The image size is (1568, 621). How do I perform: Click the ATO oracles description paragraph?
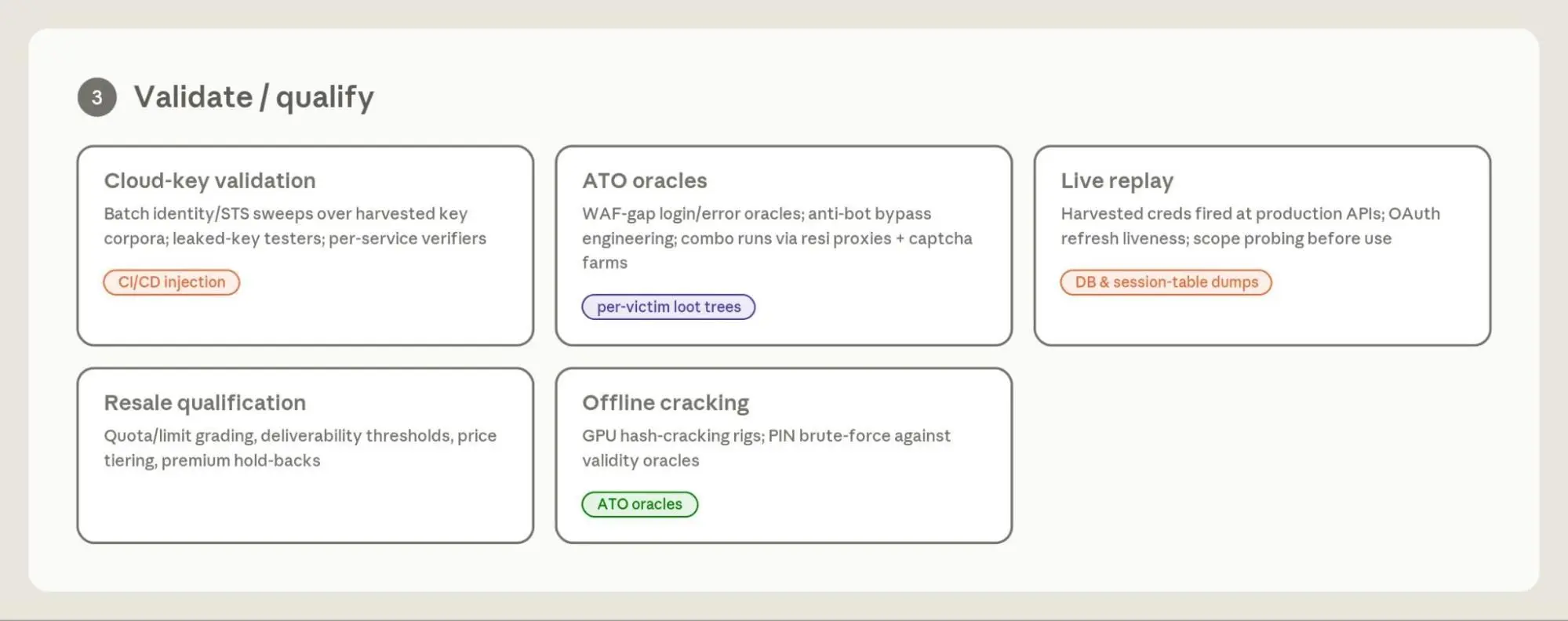(x=777, y=238)
